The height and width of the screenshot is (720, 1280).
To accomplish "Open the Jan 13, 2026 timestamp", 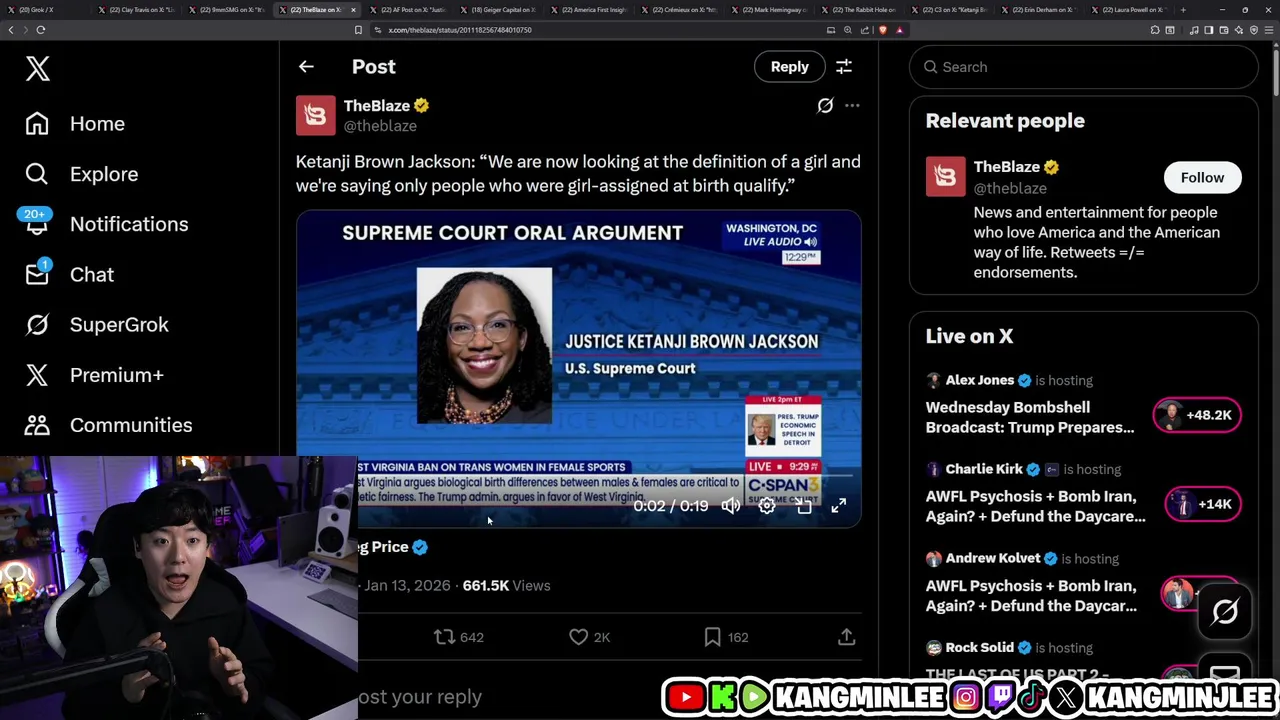I will (x=407, y=585).
